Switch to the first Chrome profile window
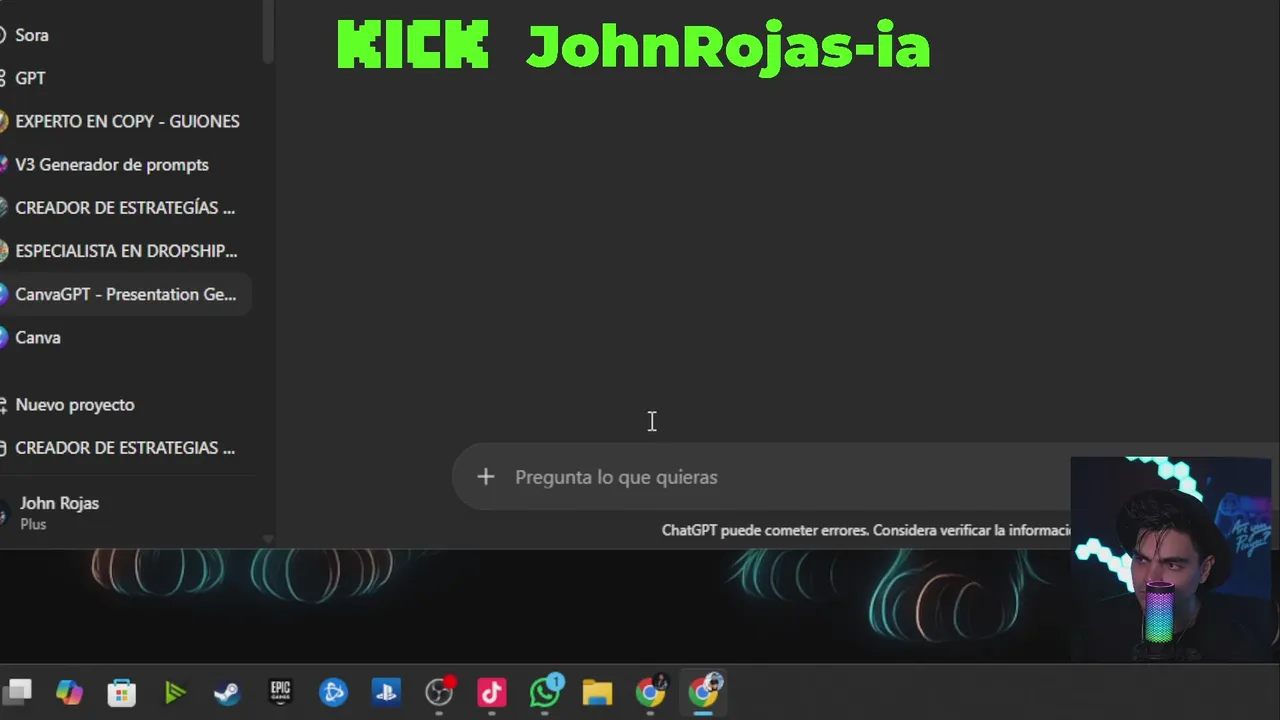The height and width of the screenshot is (720, 1280). [x=650, y=692]
